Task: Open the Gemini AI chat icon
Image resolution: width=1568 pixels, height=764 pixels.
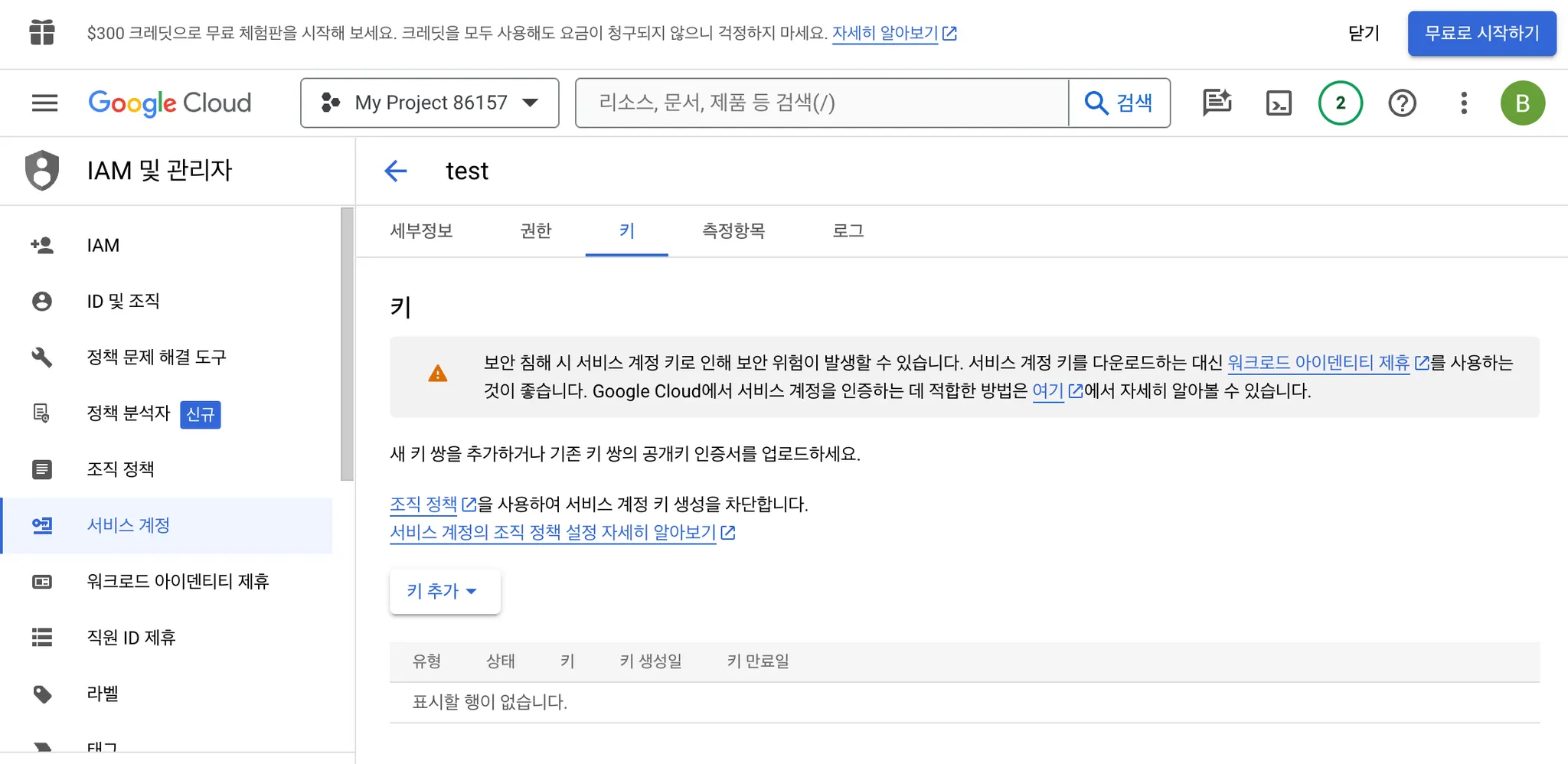Action: click(1217, 103)
